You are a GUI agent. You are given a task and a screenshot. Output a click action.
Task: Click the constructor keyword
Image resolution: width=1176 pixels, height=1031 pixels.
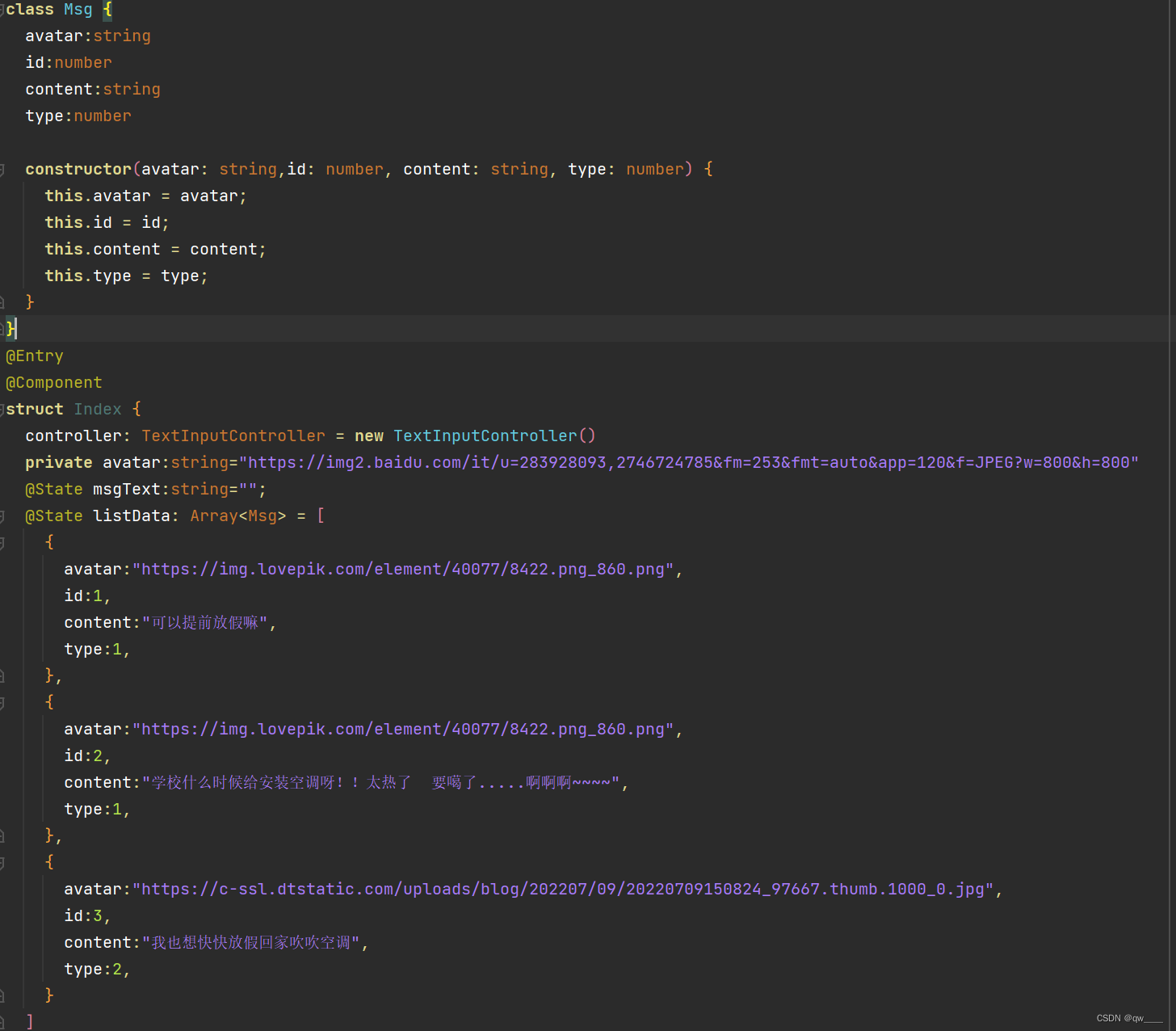click(x=78, y=170)
